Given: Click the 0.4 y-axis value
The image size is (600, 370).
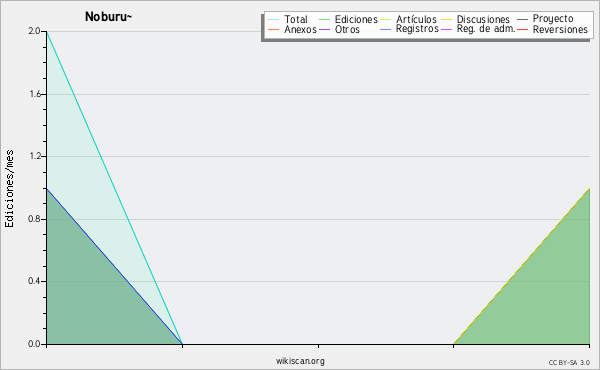Looking at the screenshot, I should [34, 281].
